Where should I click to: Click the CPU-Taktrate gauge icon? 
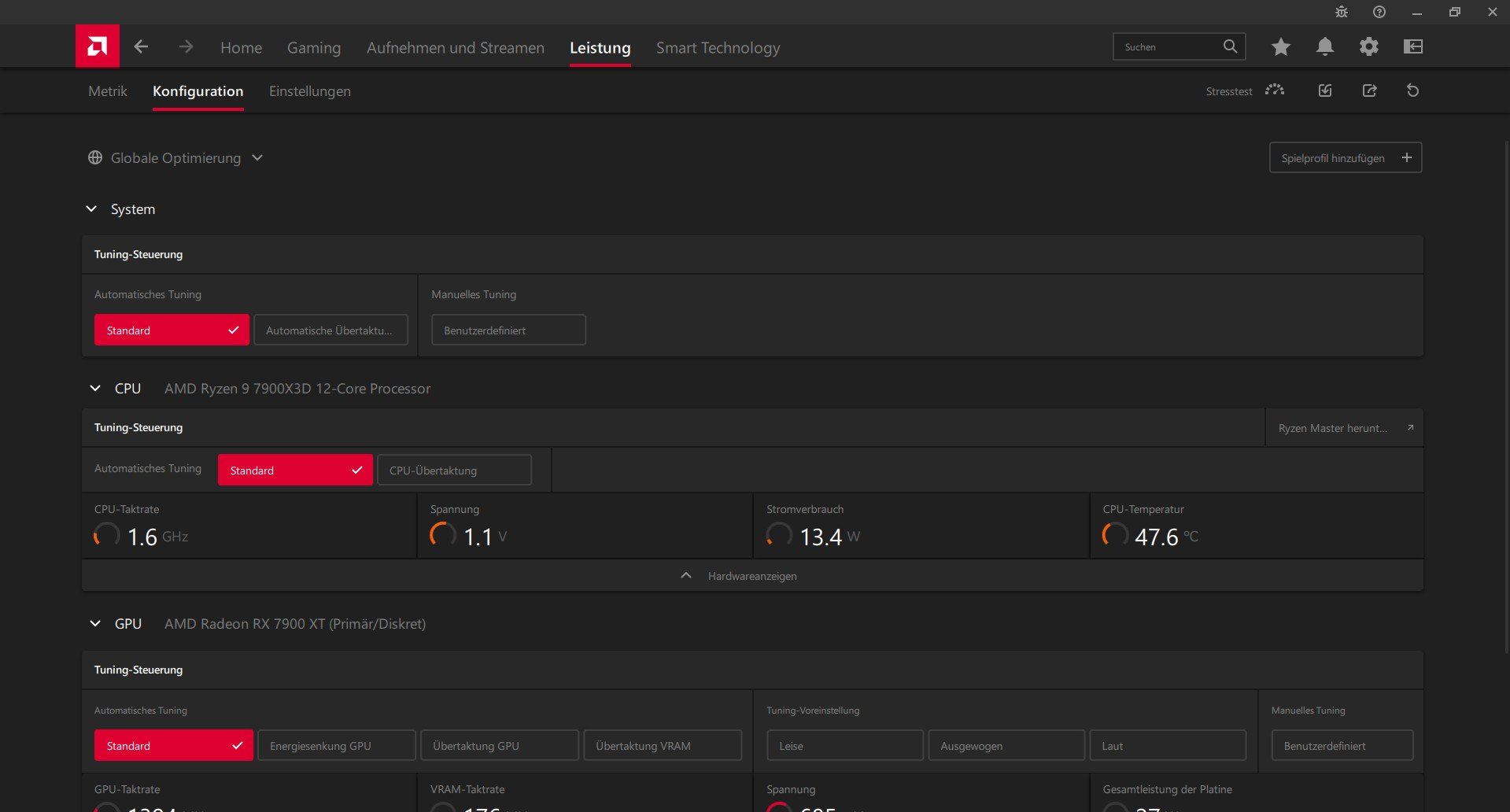pyautogui.click(x=106, y=535)
